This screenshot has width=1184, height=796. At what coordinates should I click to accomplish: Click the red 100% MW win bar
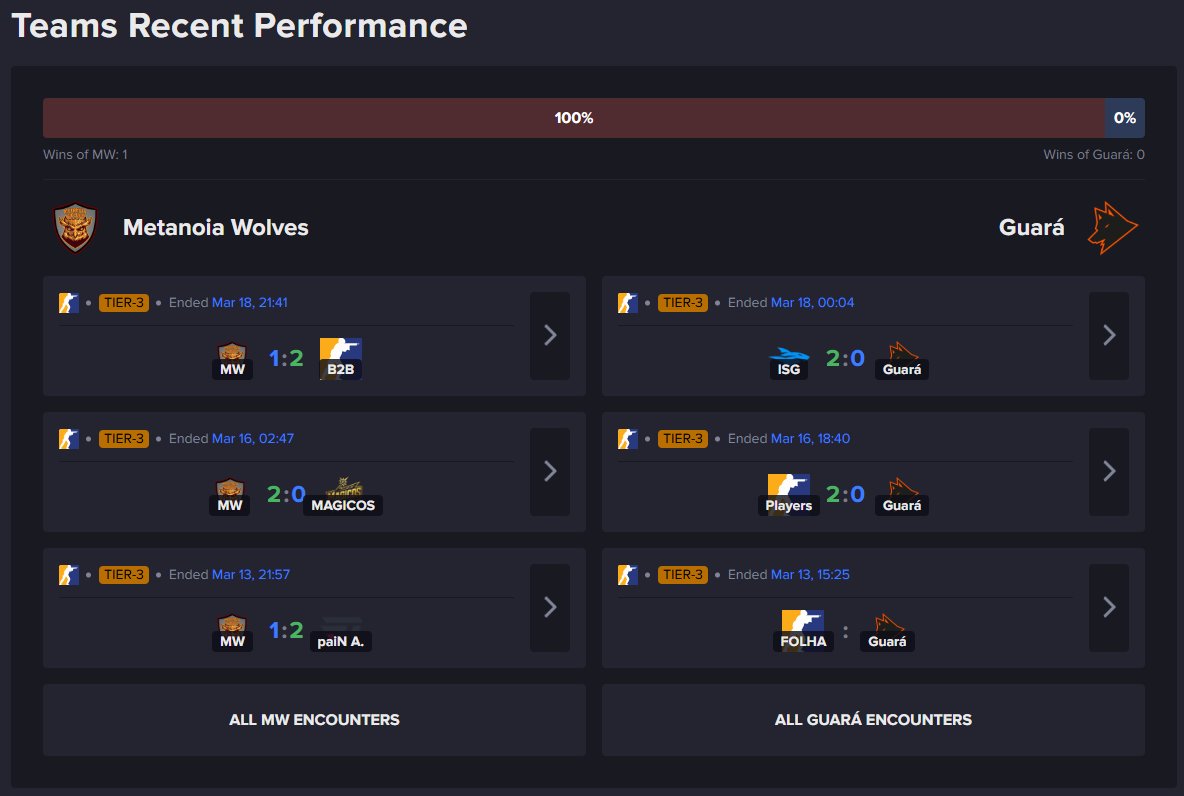point(573,118)
